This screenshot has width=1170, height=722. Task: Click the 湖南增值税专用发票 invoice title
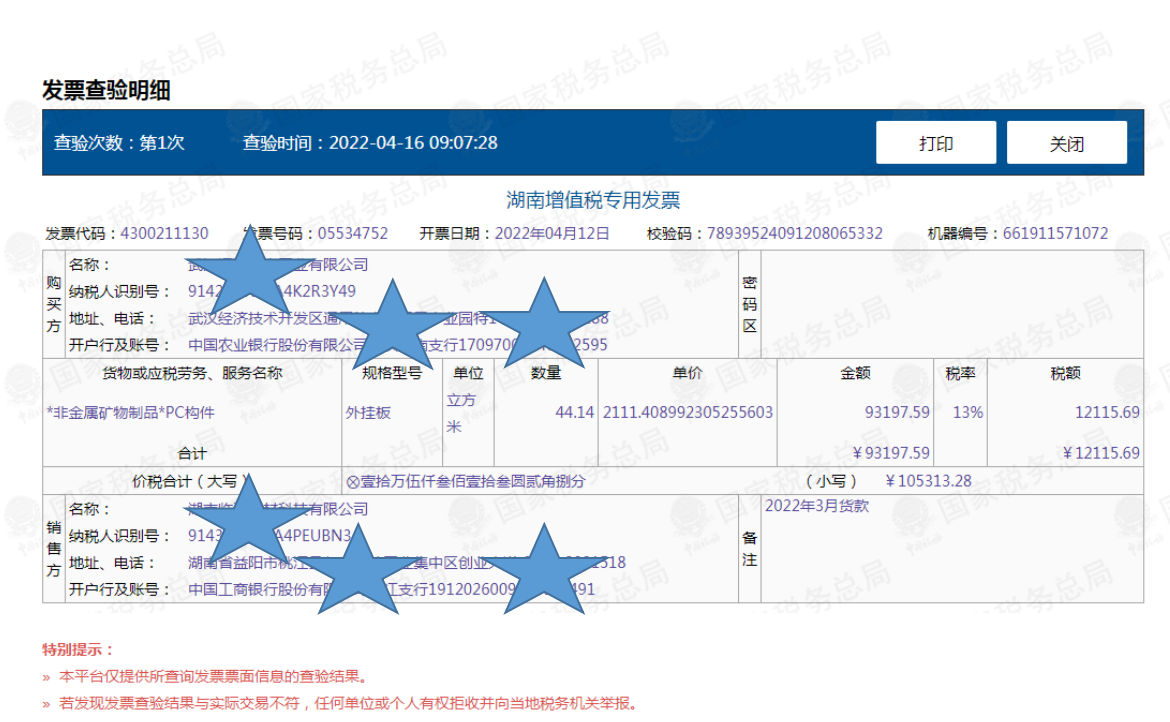click(593, 200)
